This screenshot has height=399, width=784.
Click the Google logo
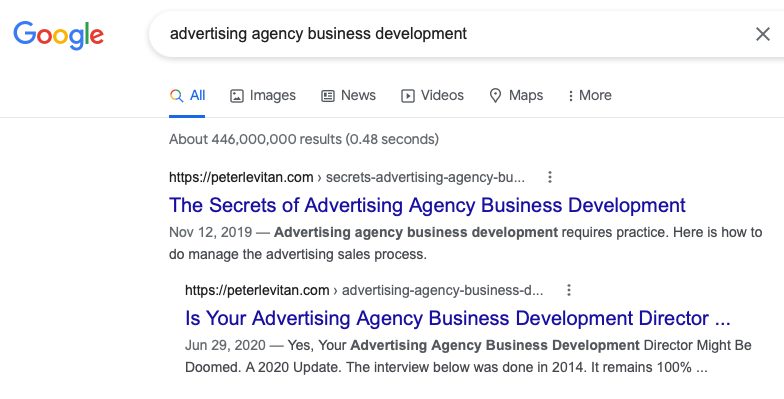tap(58, 35)
